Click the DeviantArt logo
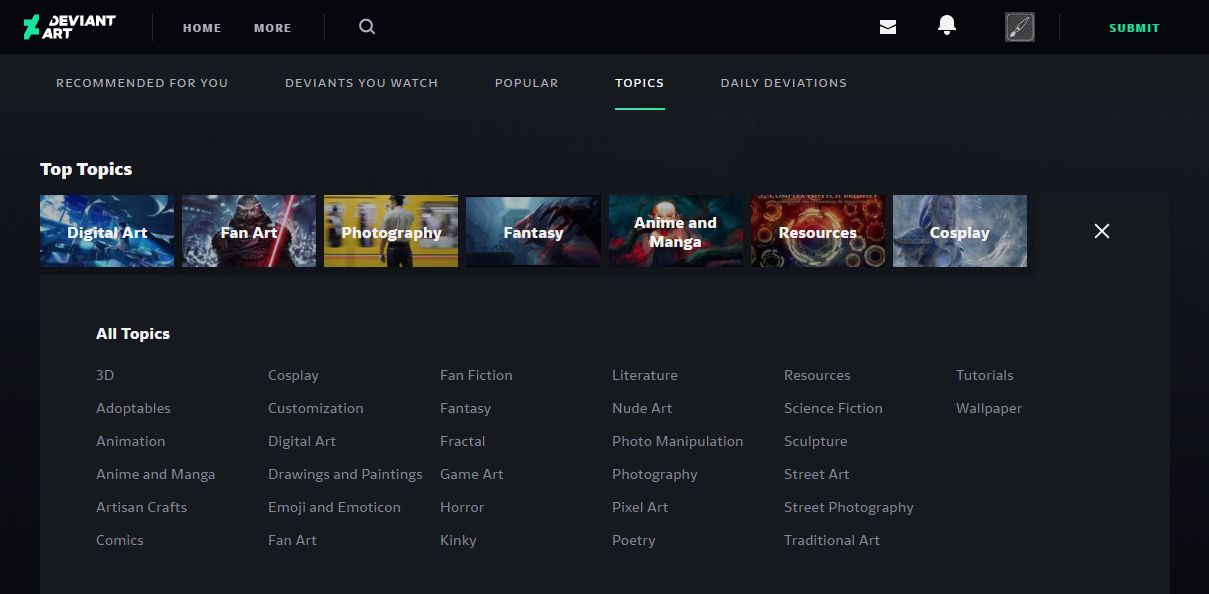This screenshot has height=594, width=1209. coord(69,27)
